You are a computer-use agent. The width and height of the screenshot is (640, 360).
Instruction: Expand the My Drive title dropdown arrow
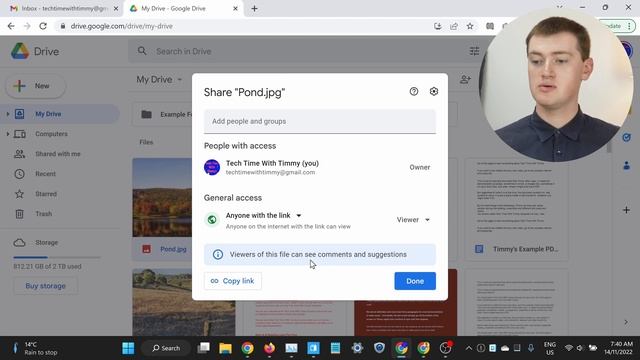click(180, 80)
